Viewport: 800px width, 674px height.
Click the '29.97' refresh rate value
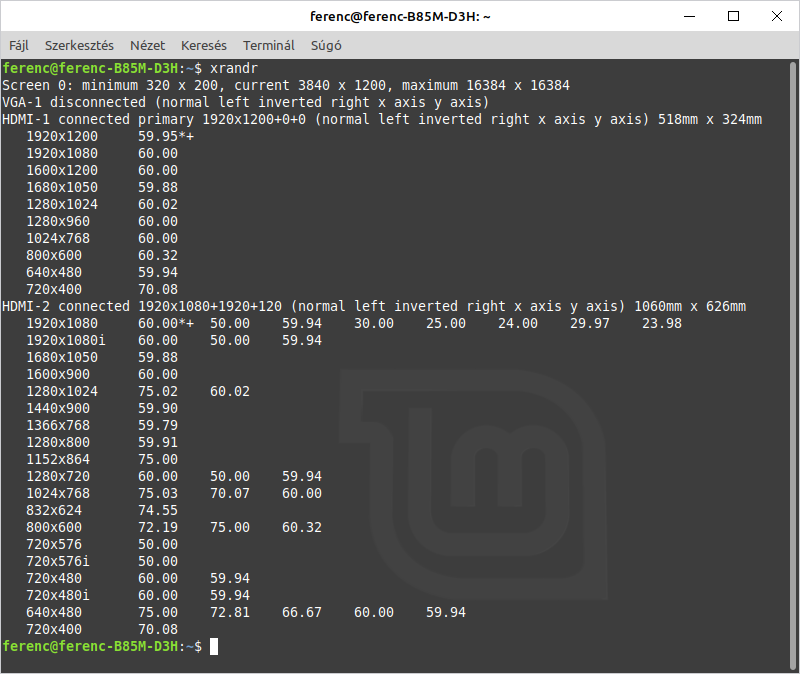point(589,323)
